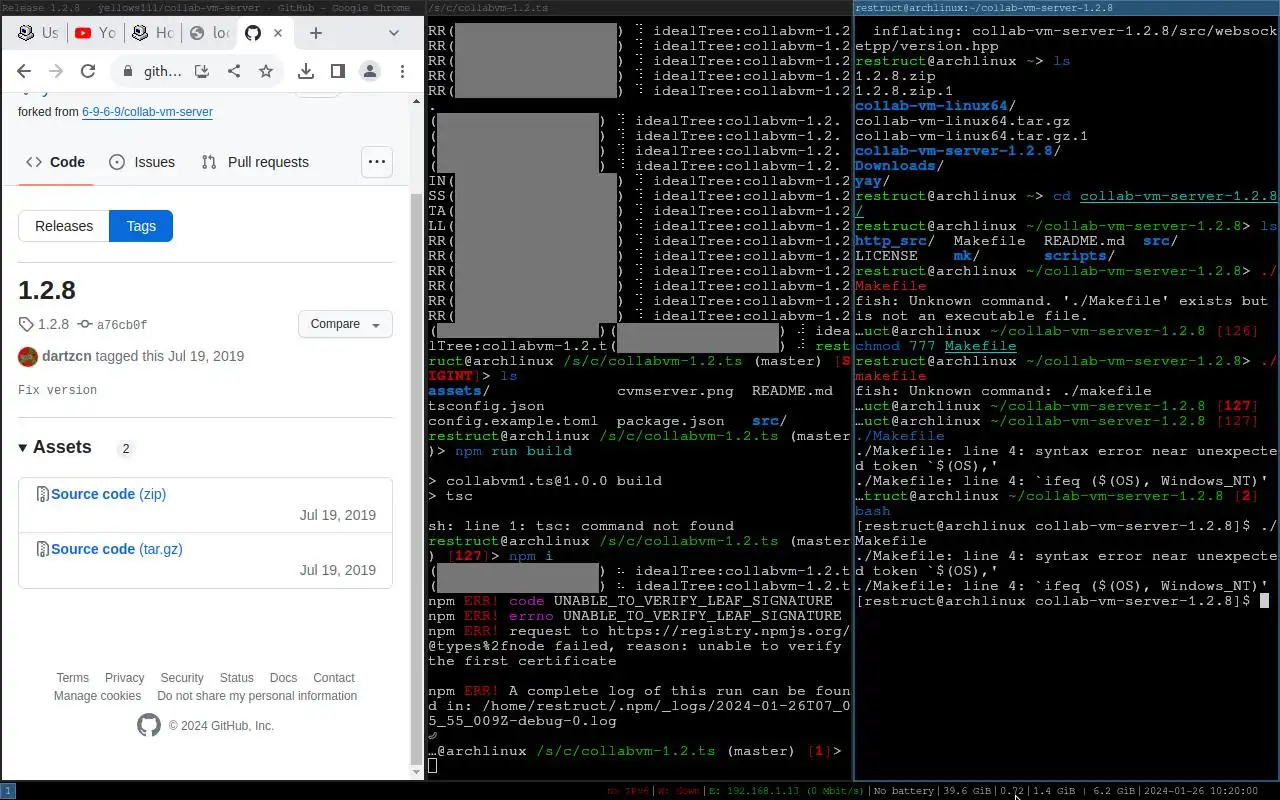Download Source code (tar.gz)
This screenshot has height=800, width=1280.
pos(117,549)
